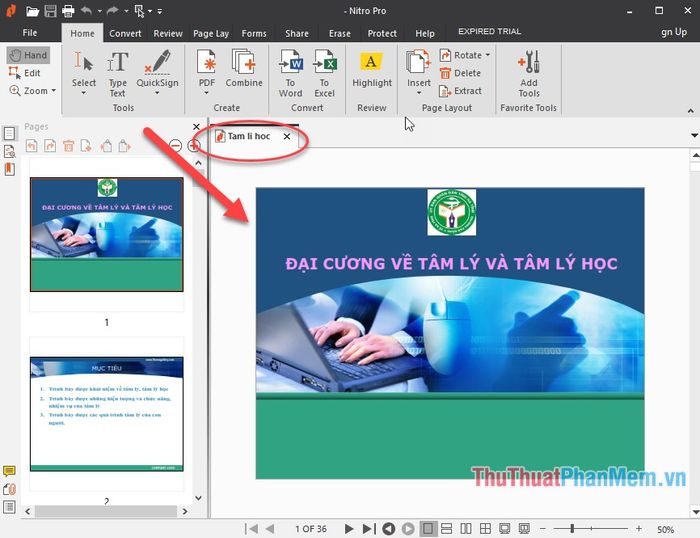The image size is (700, 538).
Task: Open the QuickSign tool
Action: [157, 69]
